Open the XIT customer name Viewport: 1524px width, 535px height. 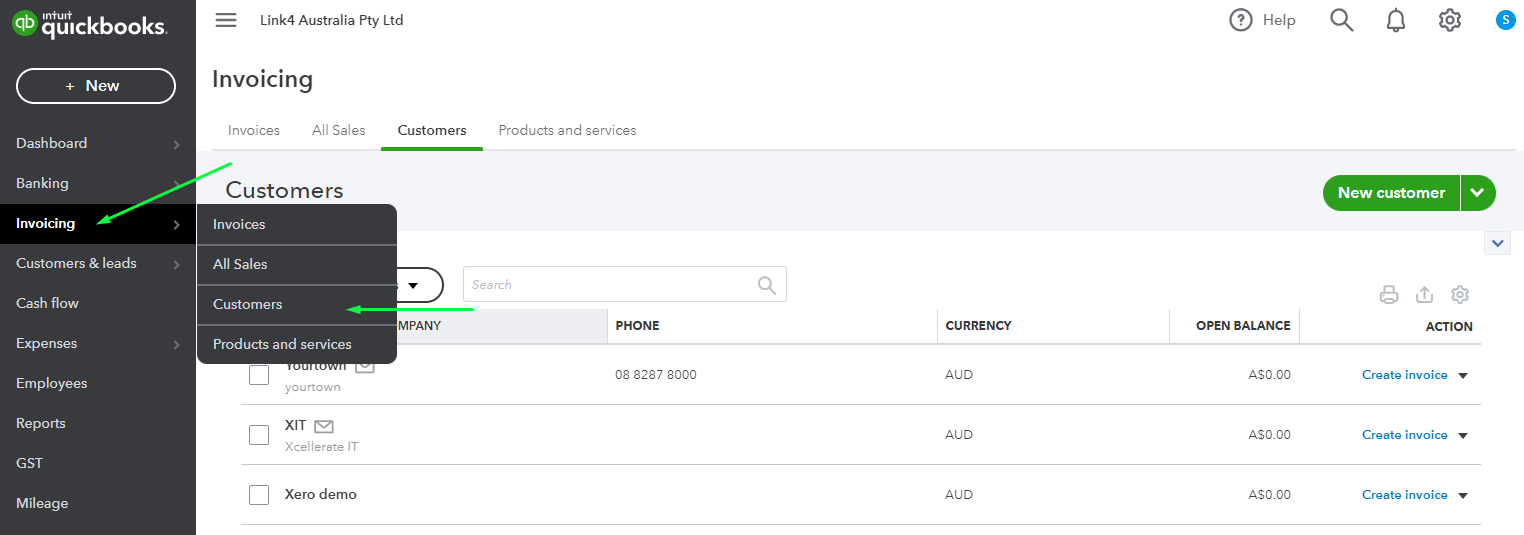pyautogui.click(x=295, y=426)
